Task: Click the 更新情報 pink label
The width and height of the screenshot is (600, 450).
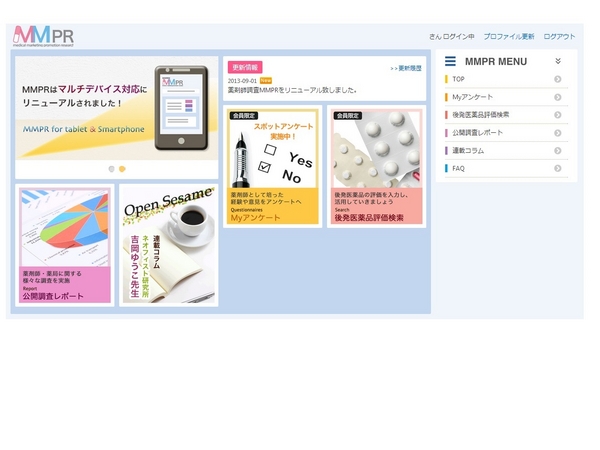Action: [x=245, y=67]
